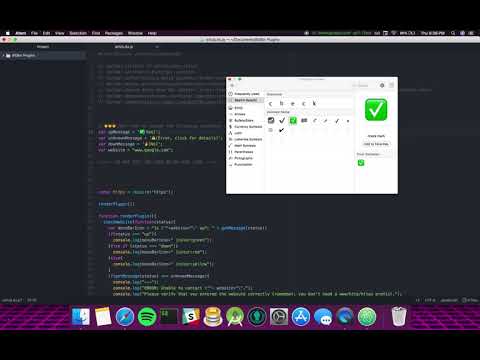Click the large green check mark preview
480x360 pixels.
376,110
